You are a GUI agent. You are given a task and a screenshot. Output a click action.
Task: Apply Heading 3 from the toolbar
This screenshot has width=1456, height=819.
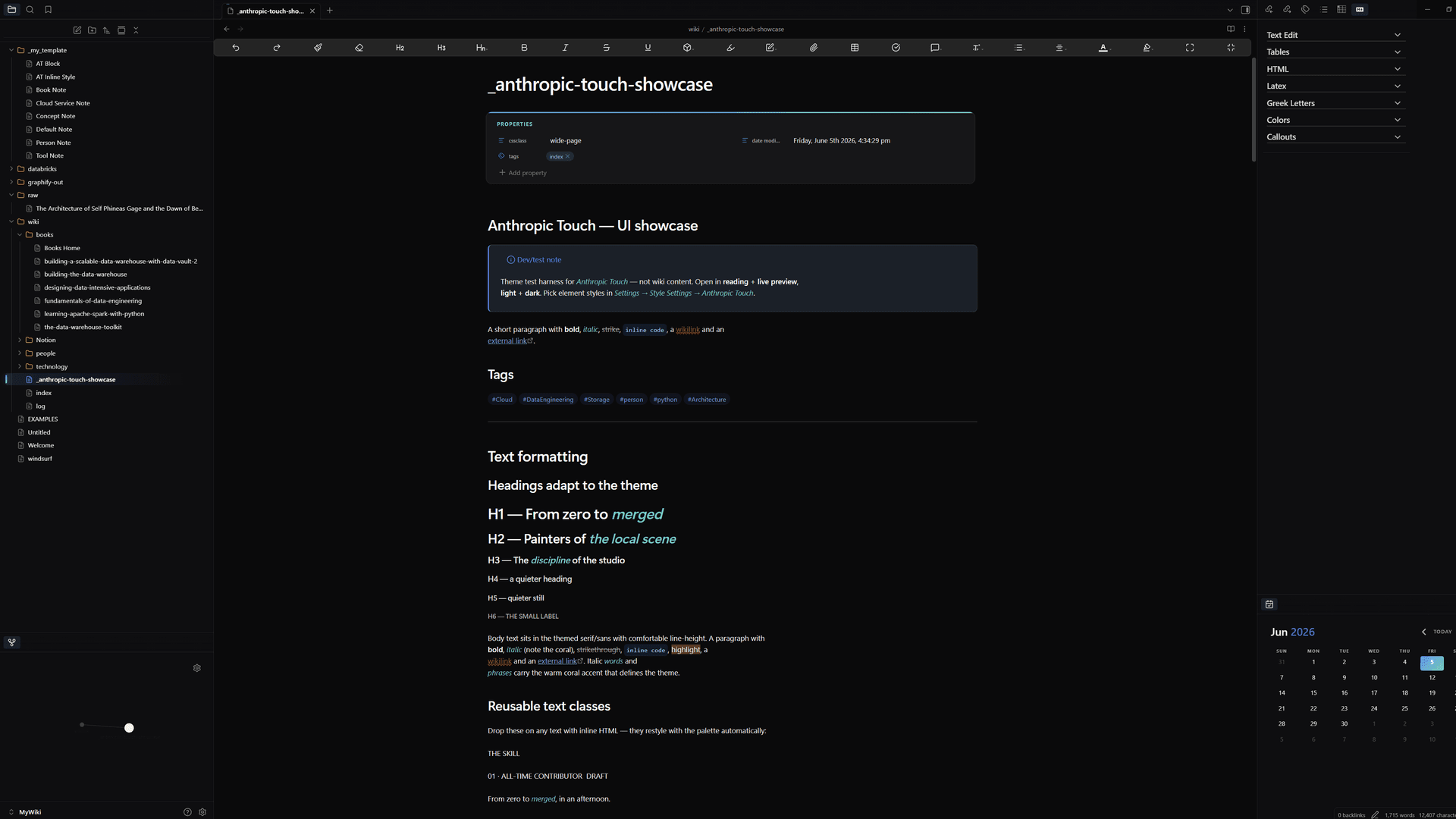[x=441, y=48]
